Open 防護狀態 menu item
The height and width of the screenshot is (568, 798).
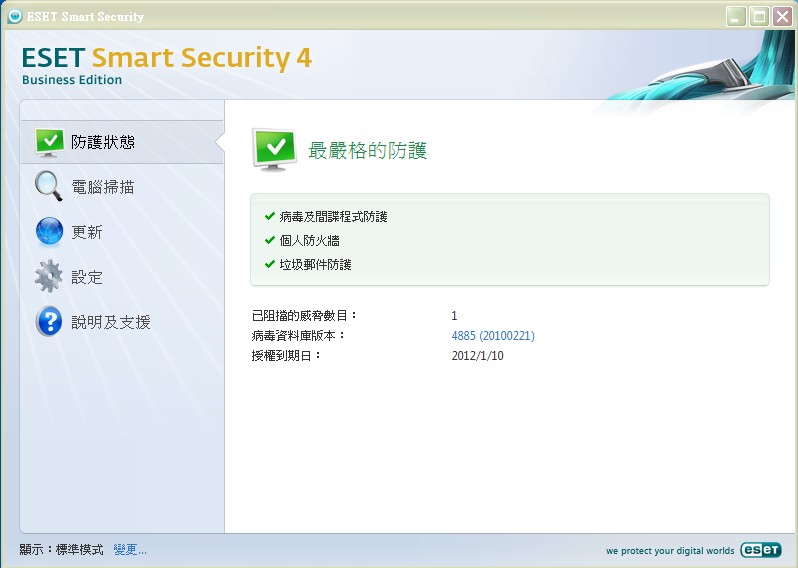click(103, 142)
